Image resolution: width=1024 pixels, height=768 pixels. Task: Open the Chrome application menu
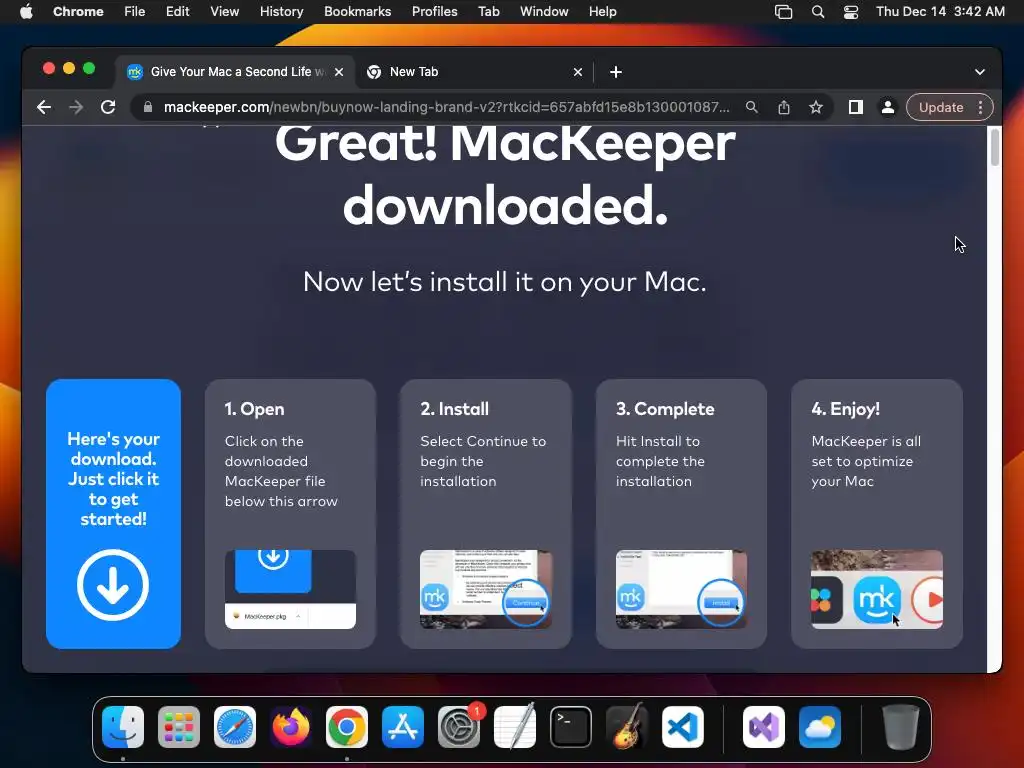[x=78, y=11]
